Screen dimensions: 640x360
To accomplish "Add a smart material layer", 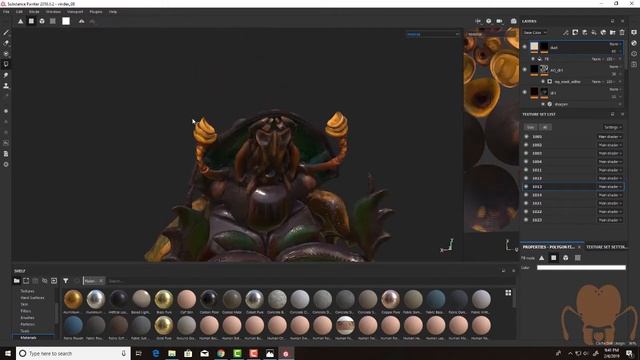I will (x=603, y=32).
